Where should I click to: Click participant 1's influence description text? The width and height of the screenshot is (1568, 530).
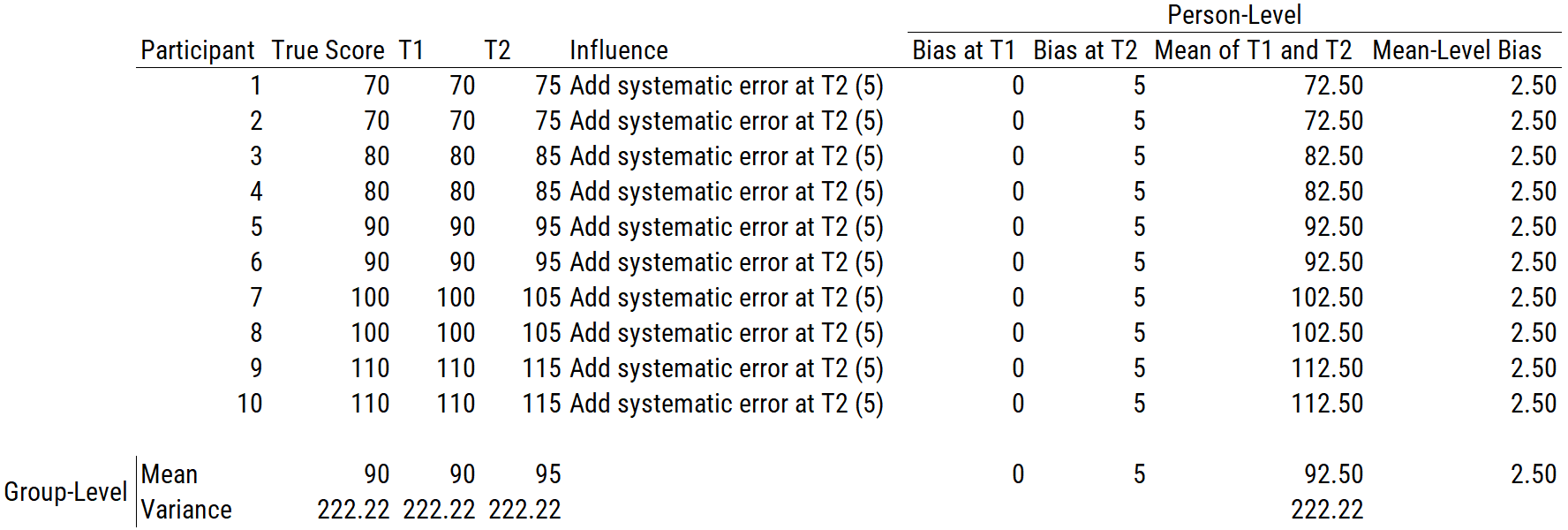tap(726, 86)
